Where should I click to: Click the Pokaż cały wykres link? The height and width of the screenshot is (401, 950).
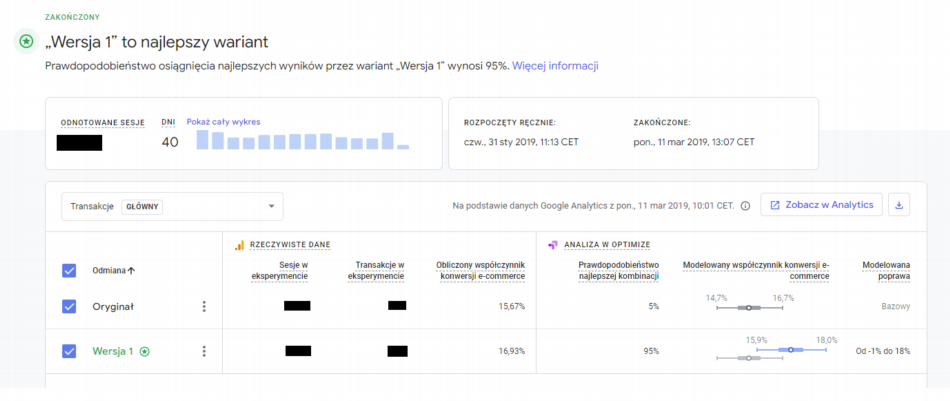pos(223,122)
